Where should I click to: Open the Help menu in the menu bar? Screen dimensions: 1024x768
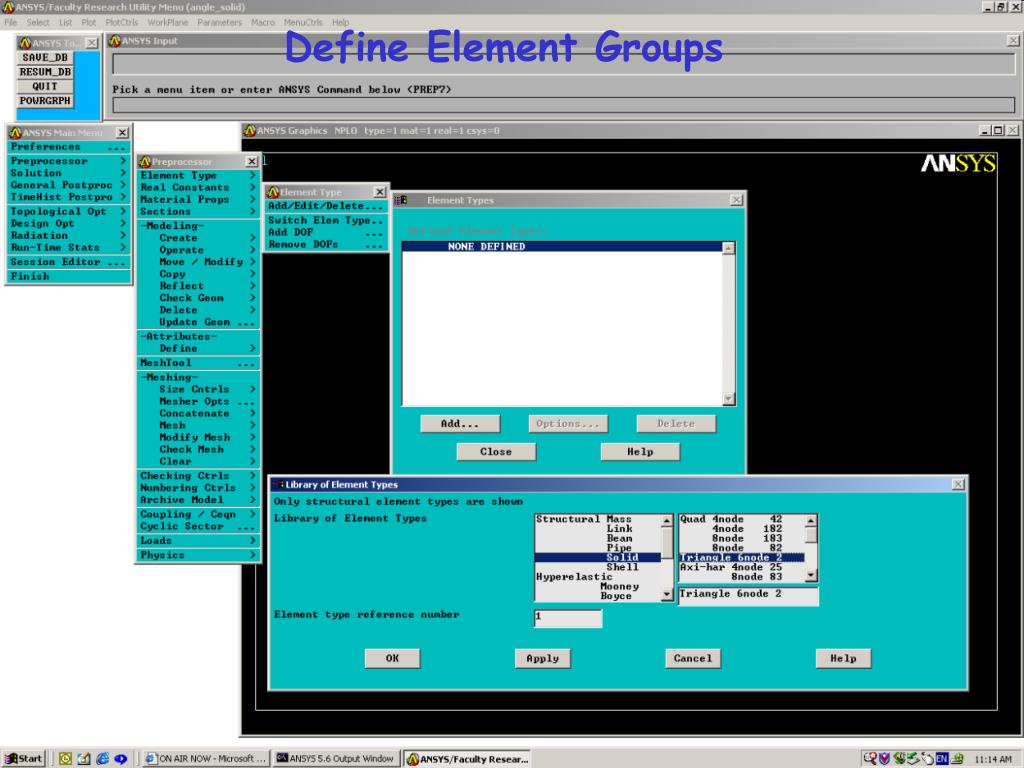[340, 22]
